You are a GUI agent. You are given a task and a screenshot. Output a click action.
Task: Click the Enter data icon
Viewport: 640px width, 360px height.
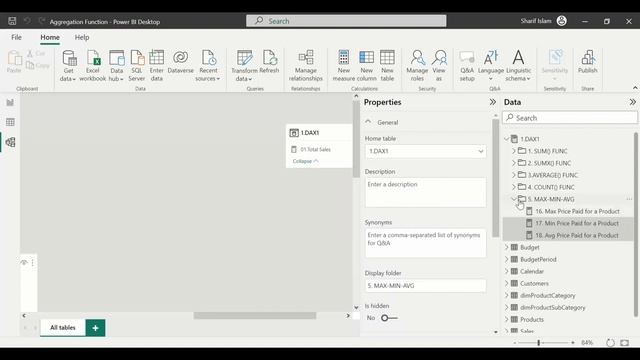click(157, 58)
